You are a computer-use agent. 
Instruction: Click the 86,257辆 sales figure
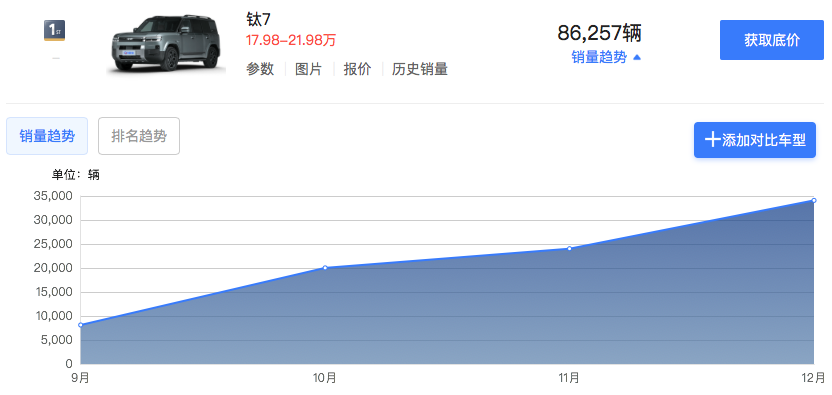[x=600, y=33]
